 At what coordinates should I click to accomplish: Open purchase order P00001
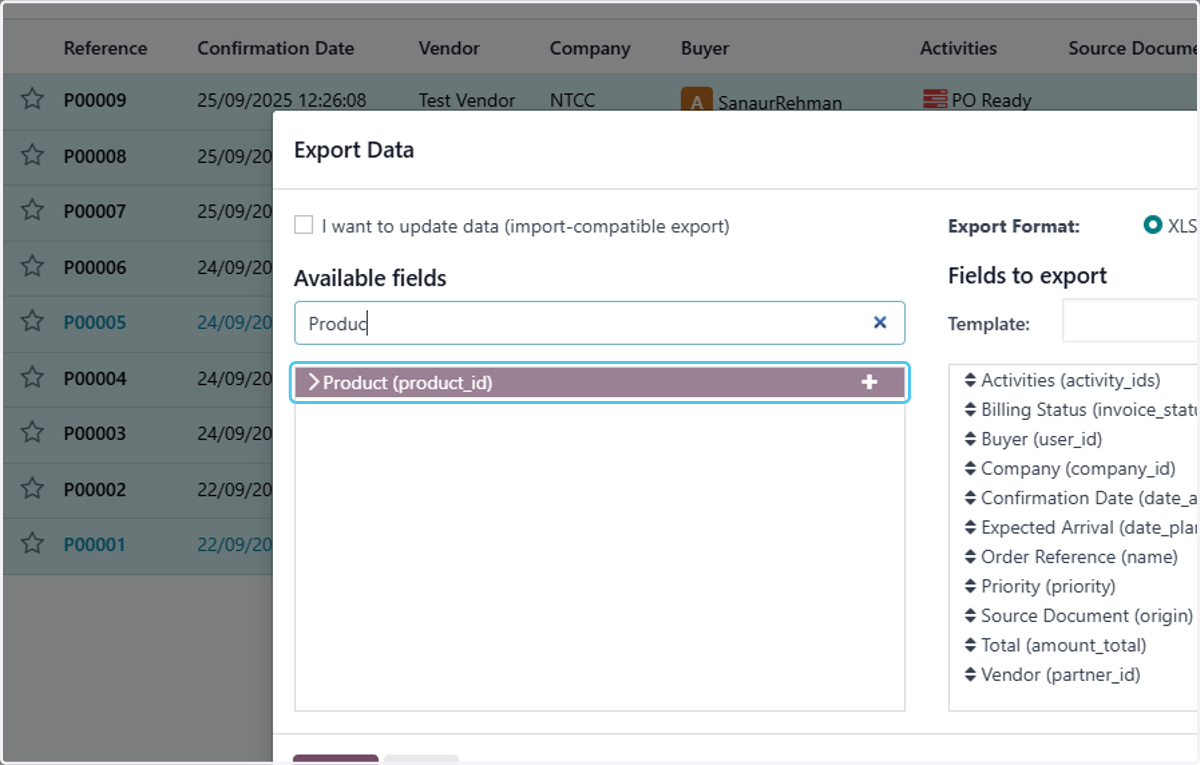(95, 544)
